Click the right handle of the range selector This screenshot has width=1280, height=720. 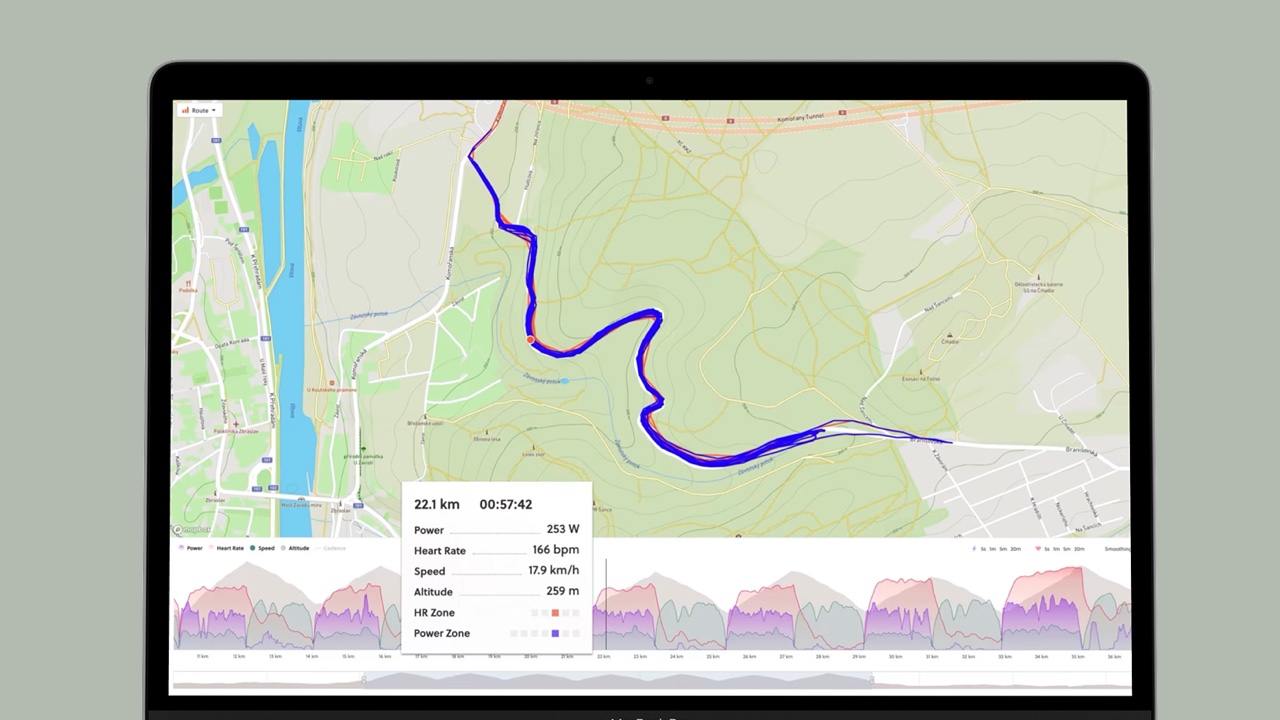(872, 680)
